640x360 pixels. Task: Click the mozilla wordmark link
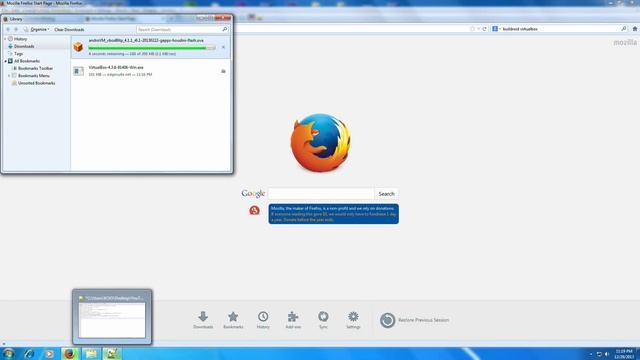(625, 42)
